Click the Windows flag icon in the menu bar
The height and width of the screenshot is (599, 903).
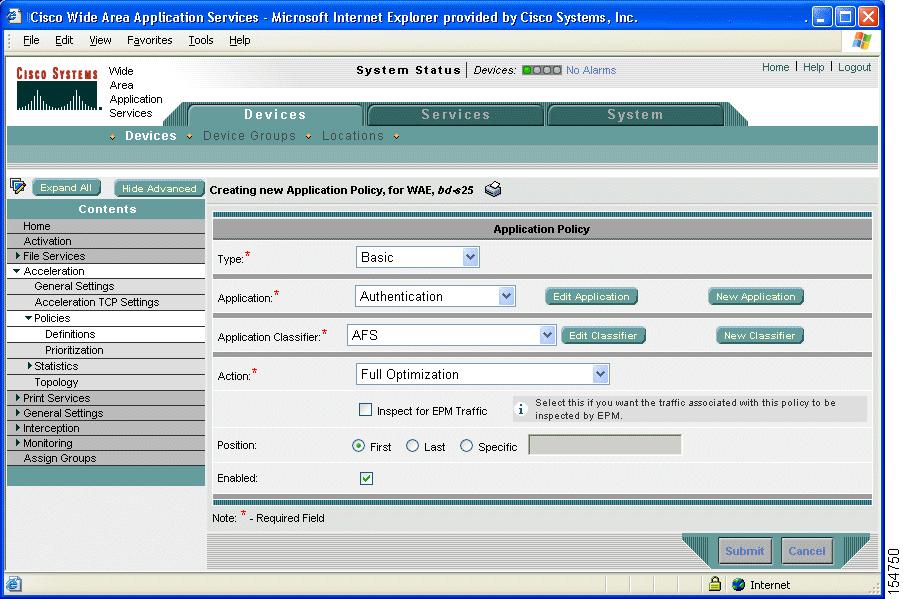point(862,40)
